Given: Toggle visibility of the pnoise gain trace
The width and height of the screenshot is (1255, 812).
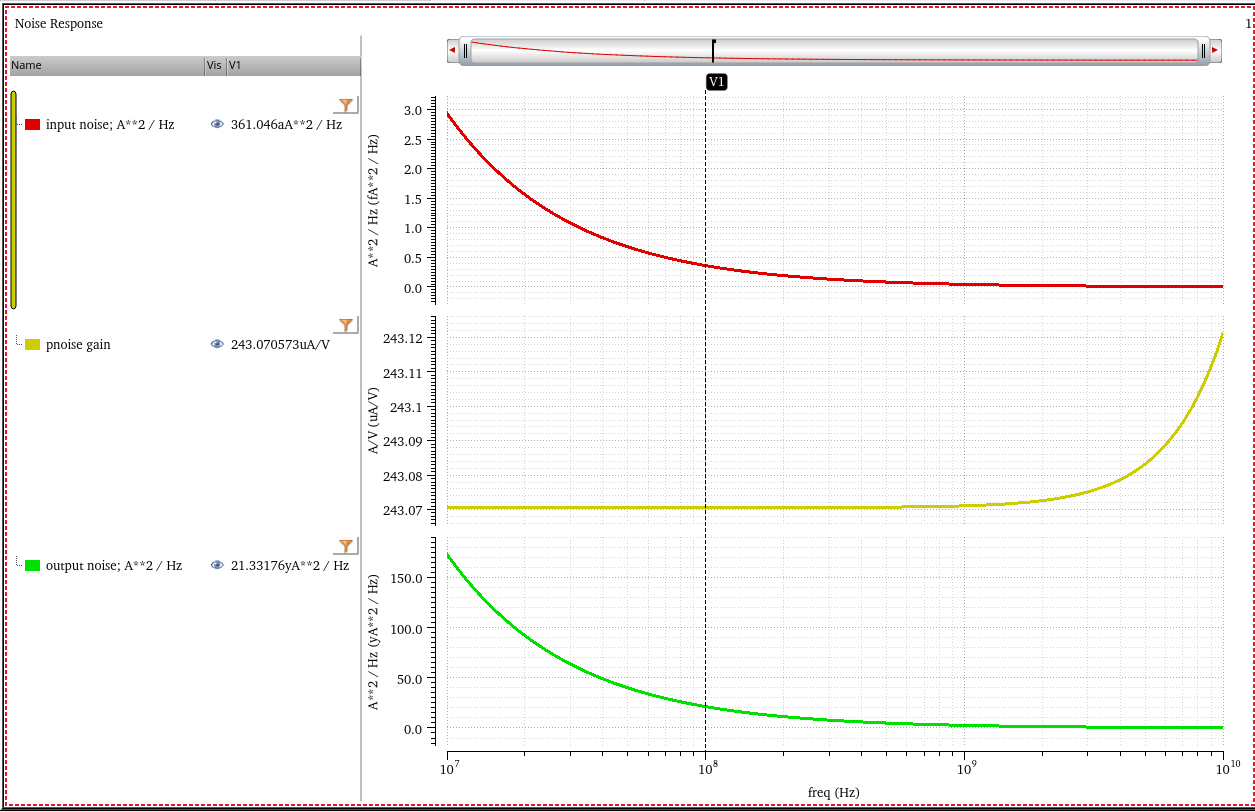Looking at the screenshot, I should 217,345.
